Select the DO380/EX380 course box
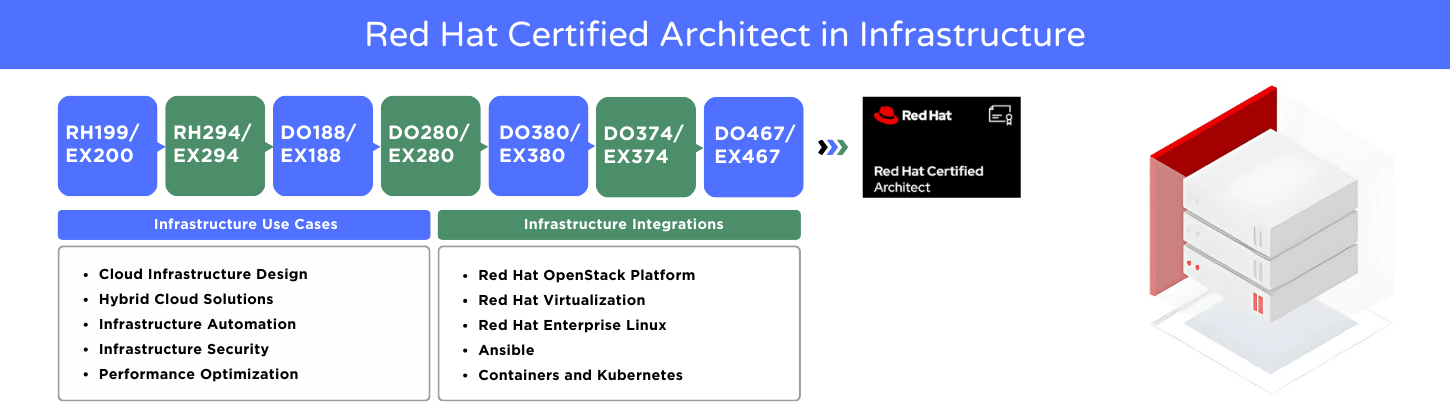 tap(538, 146)
